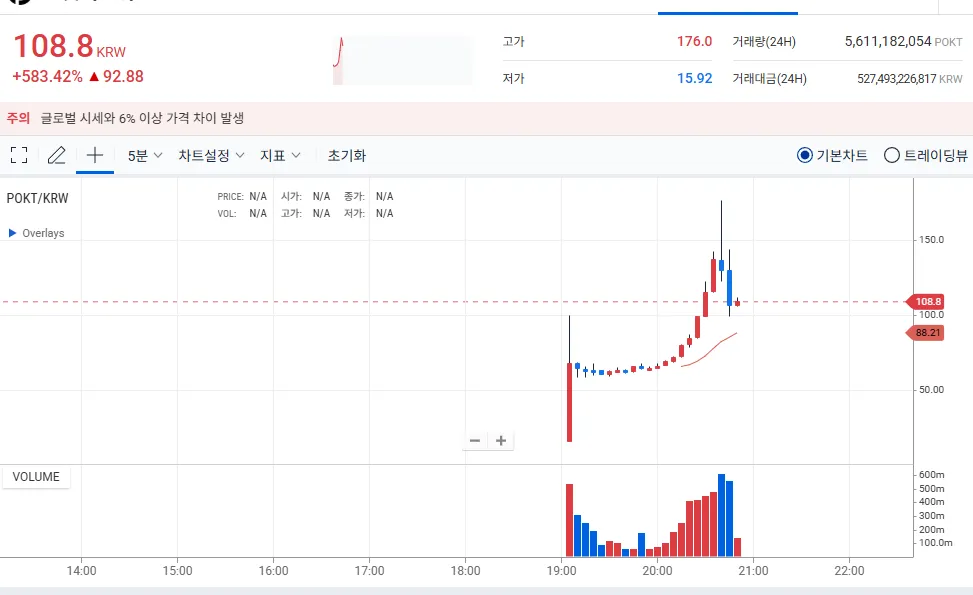Select the 트레이딩뷰 radio button
The width and height of the screenshot is (973, 595).
click(892, 155)
